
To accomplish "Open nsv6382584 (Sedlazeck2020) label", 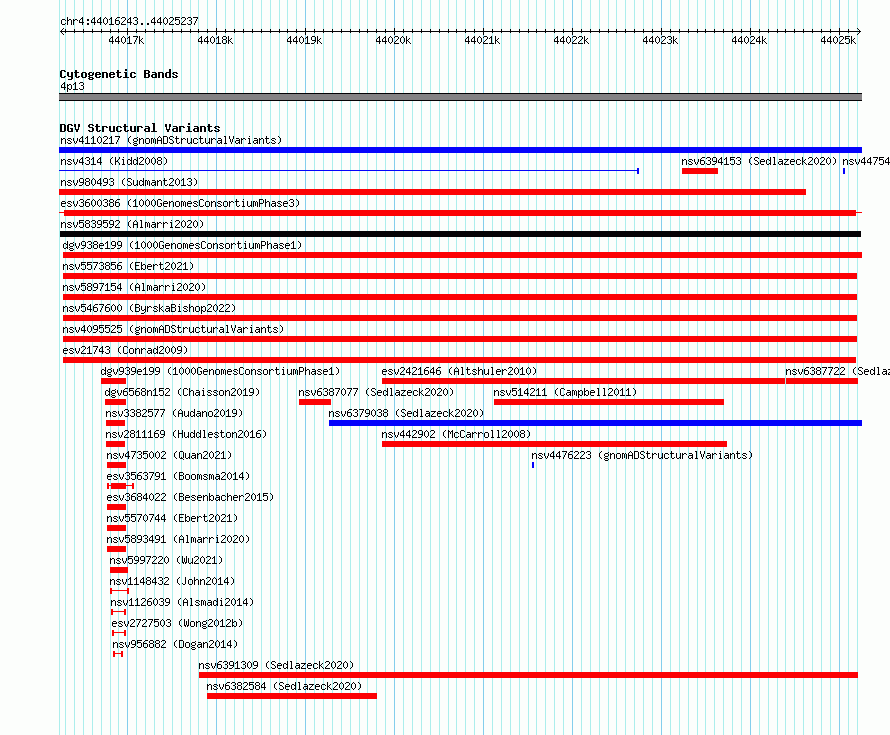I will pos(284,686).
